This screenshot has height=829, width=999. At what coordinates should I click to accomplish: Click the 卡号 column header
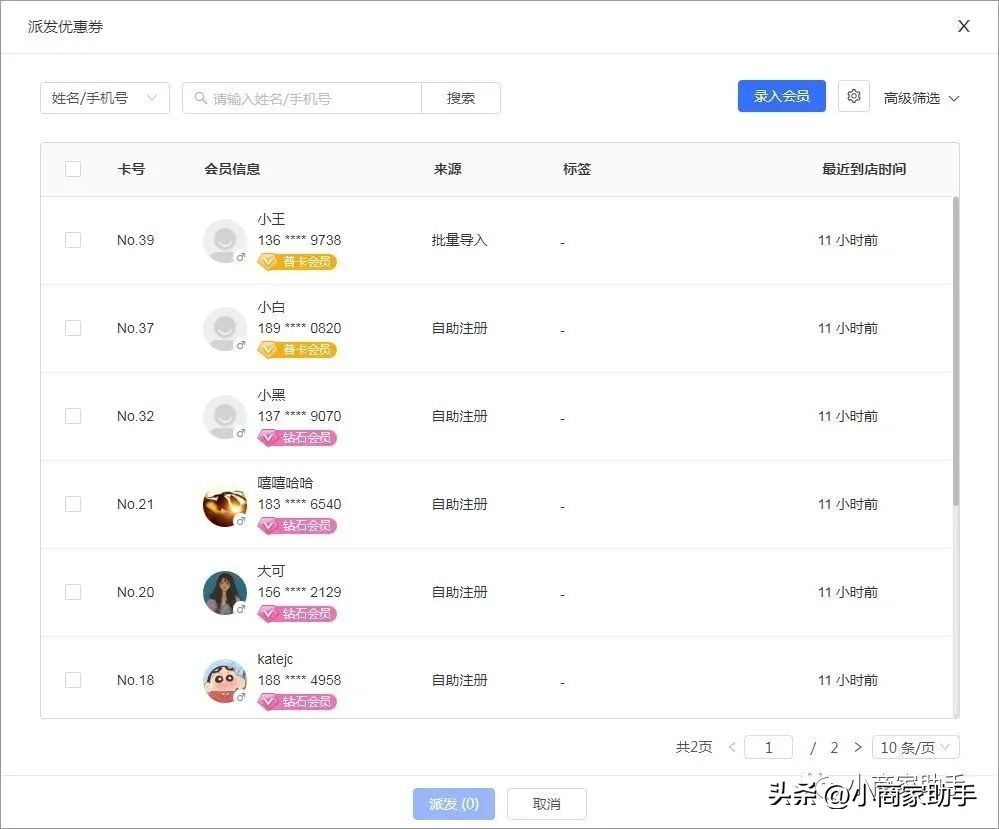pos(131,169)
